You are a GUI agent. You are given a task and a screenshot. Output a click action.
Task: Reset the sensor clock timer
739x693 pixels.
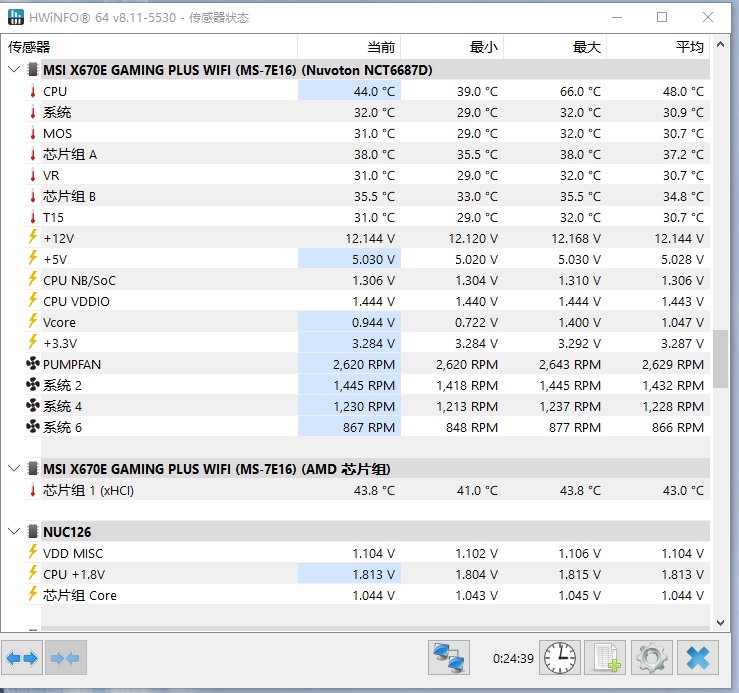click(560, 658)
